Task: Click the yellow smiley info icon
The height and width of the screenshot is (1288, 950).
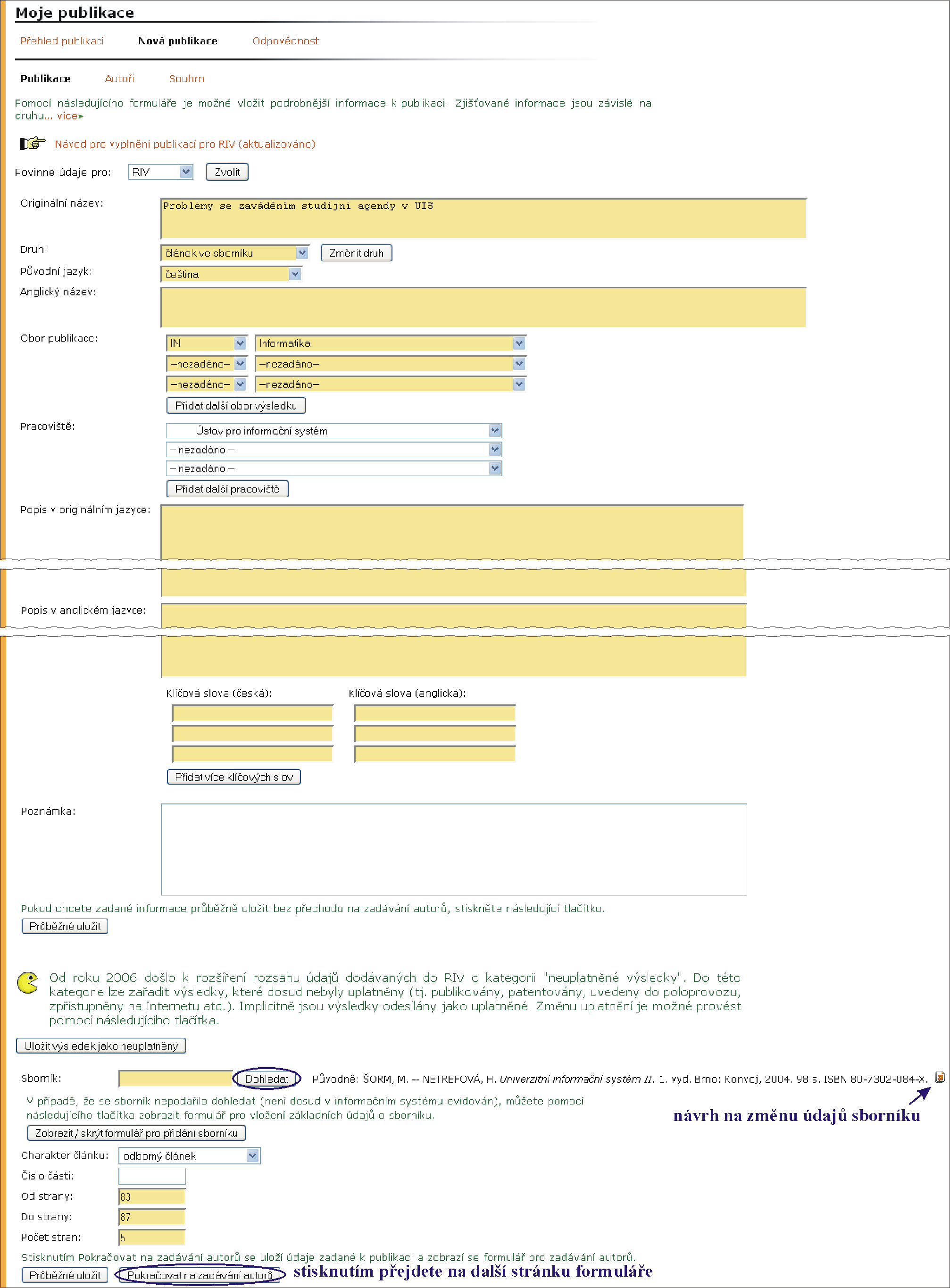Action: [28, 983]
